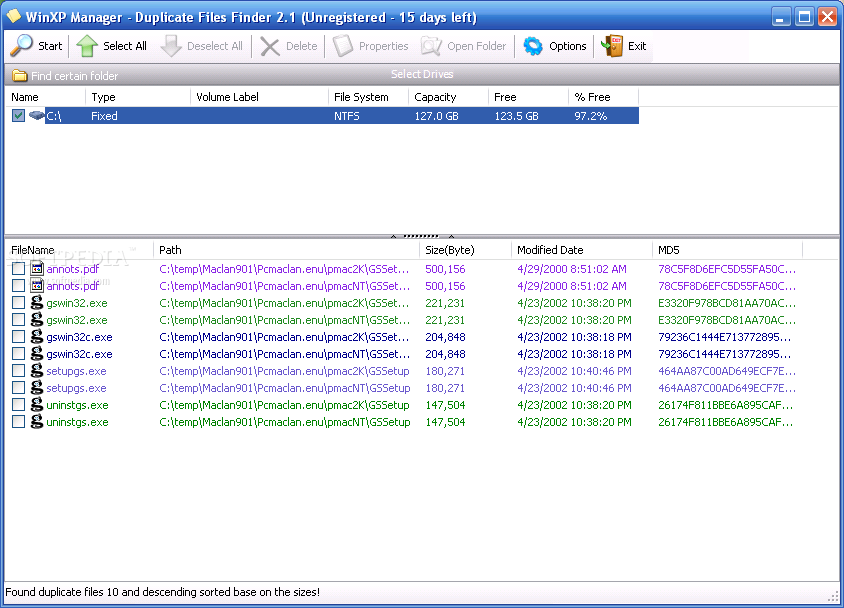Click the Find certain folder icon
The image size is (844, 608).
(x=20, y=76)
